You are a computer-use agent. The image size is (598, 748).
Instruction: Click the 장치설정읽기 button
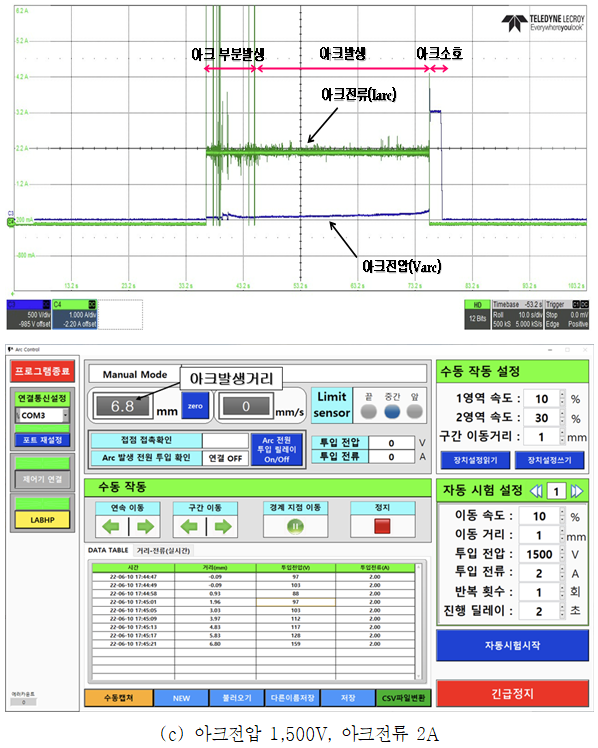[x=475, y=460]
